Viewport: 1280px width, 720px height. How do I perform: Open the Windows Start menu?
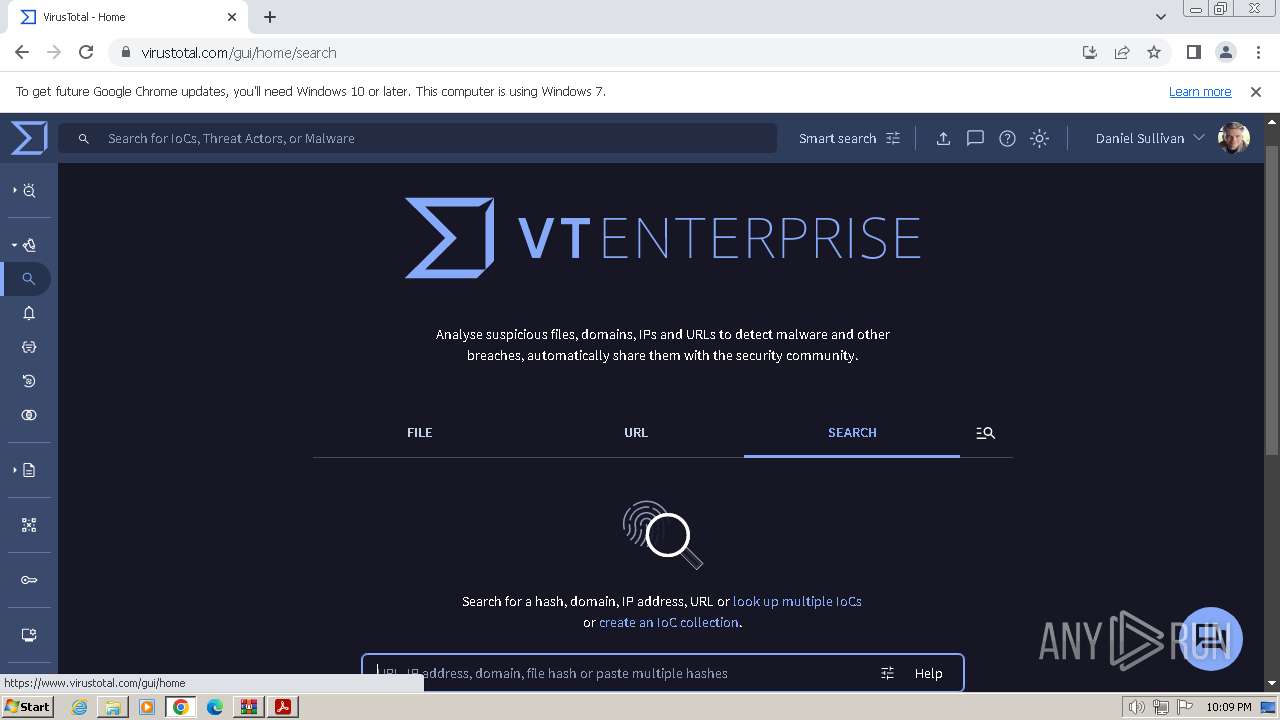(27, 706)
